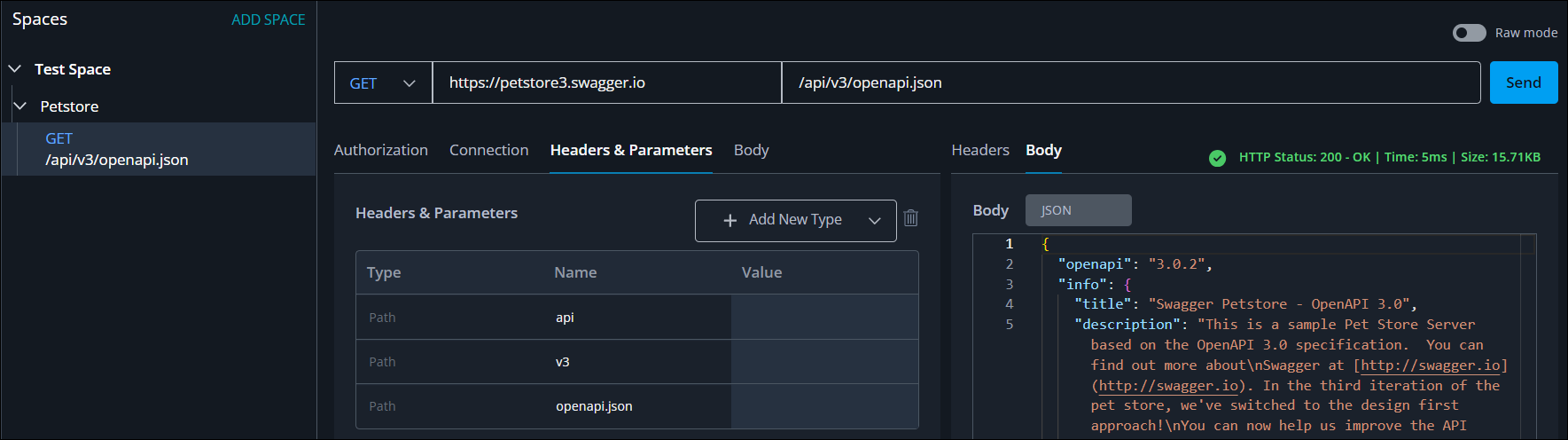Click the HTTP Status 200 - OK text
This screenshot has width=1568, height=440.
1305,157
